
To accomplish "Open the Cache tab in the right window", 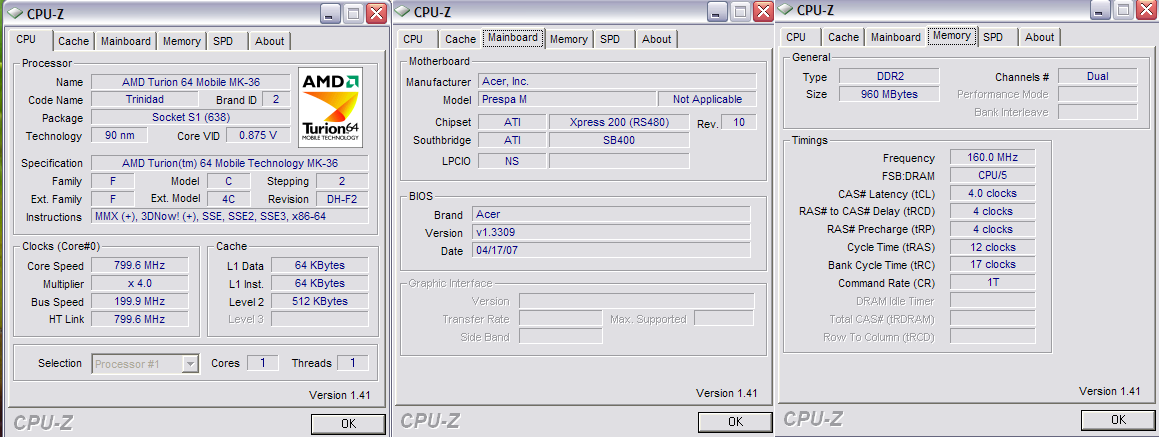I will 843,37.
